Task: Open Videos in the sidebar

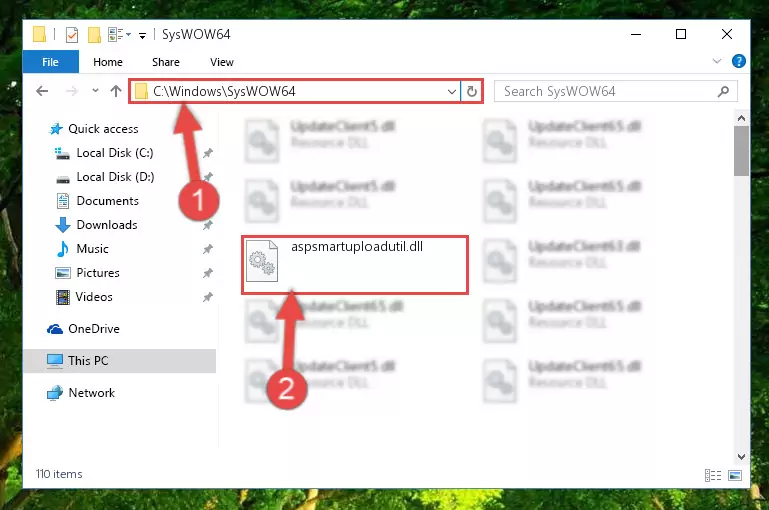Action: pyautogui.click(x=94, y=297)
